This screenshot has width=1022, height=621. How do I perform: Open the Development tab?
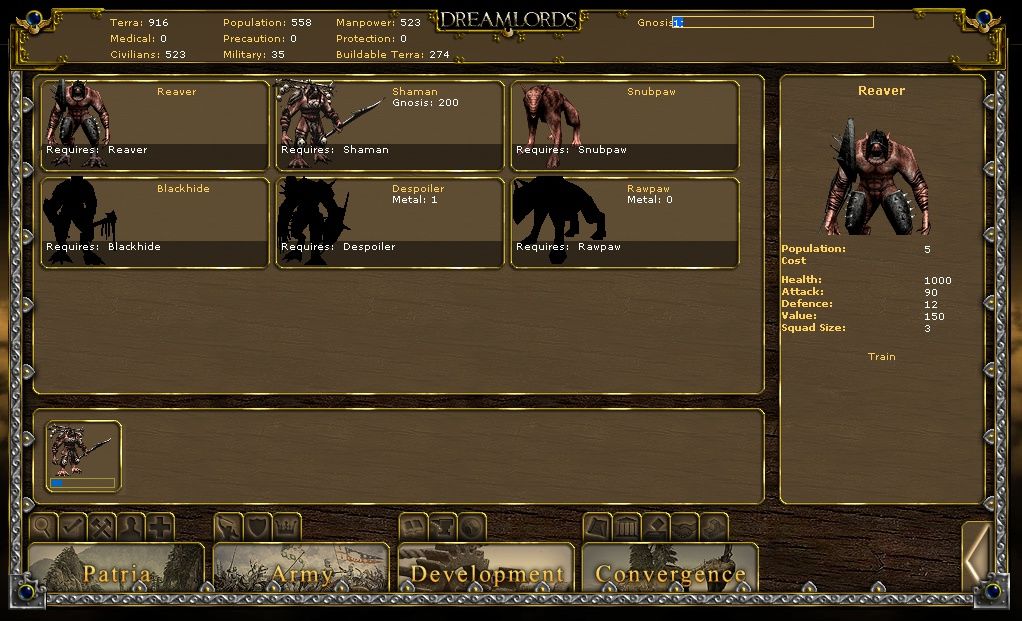click(x=486, y=568)
